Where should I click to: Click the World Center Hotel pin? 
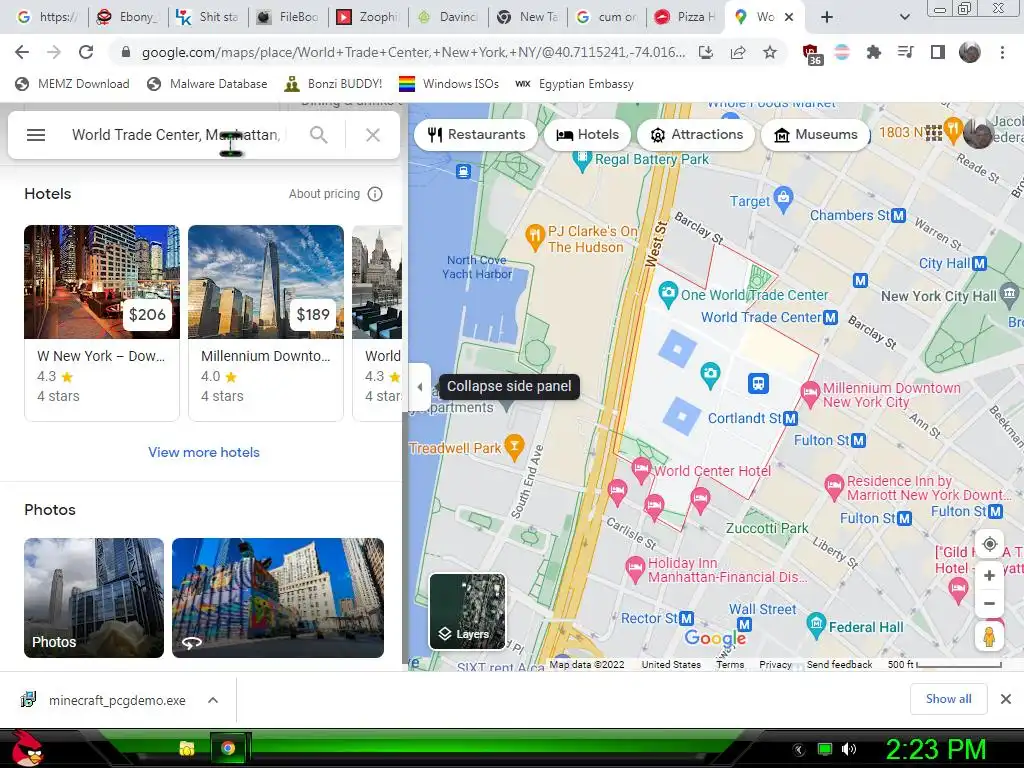(x=641, y=469)
